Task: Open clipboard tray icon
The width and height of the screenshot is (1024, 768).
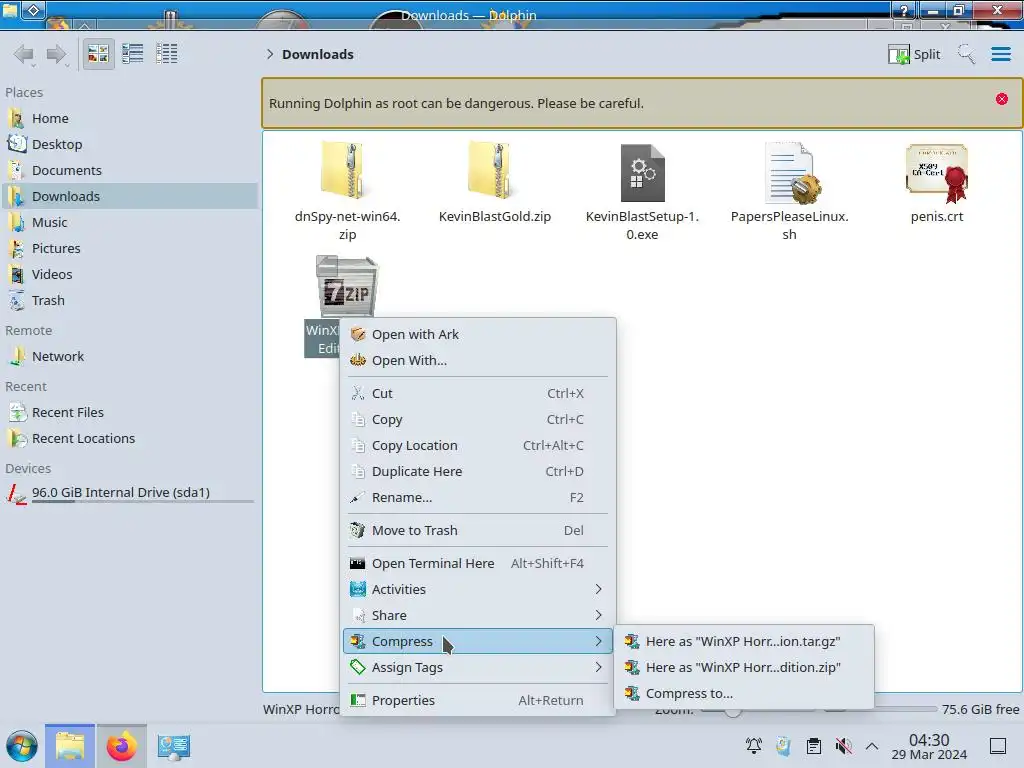Action: (814, 746)
